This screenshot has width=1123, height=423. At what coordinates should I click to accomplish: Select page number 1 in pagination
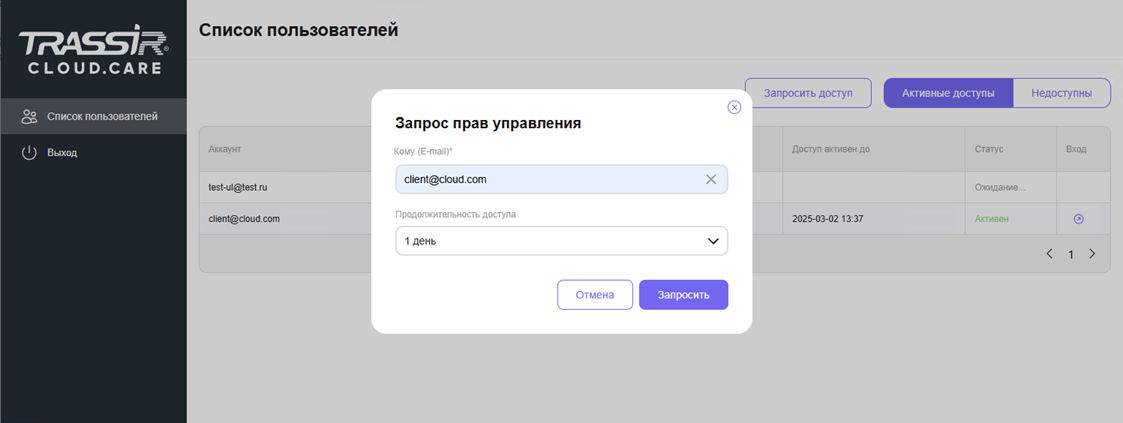click(x=1070, y=254)
